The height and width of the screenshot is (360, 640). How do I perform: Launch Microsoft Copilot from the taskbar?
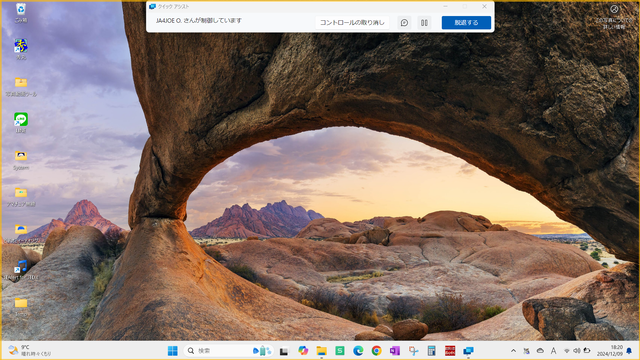[x=303, y=351]
